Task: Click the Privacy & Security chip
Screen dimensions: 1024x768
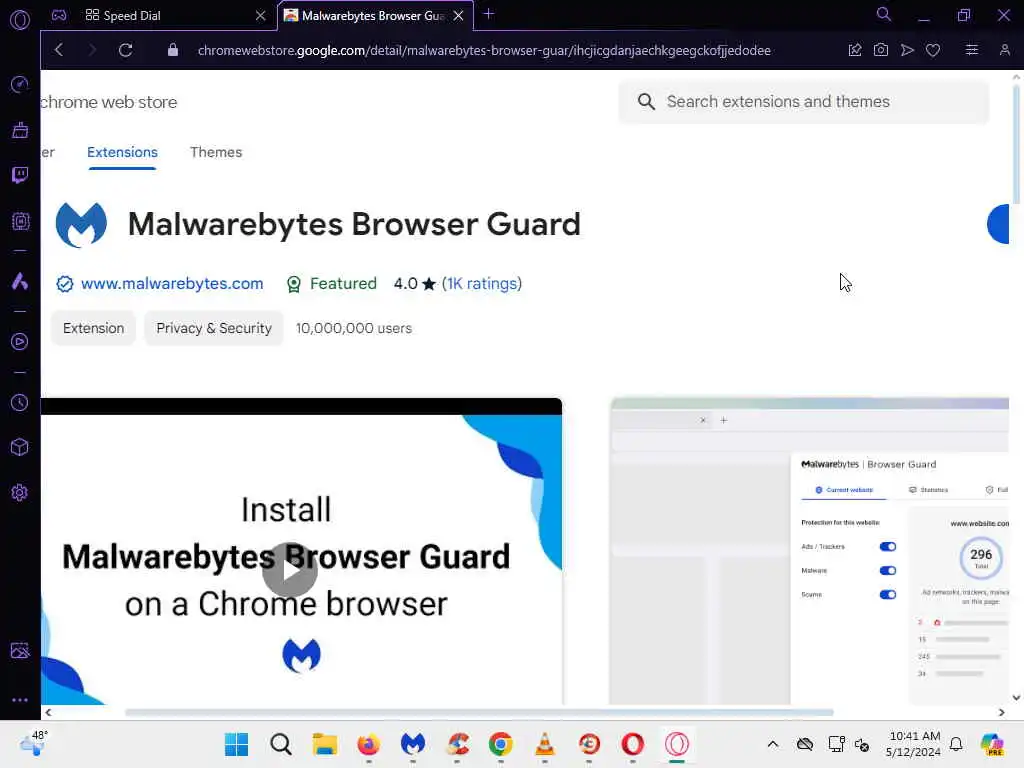Action: point(214,328)
